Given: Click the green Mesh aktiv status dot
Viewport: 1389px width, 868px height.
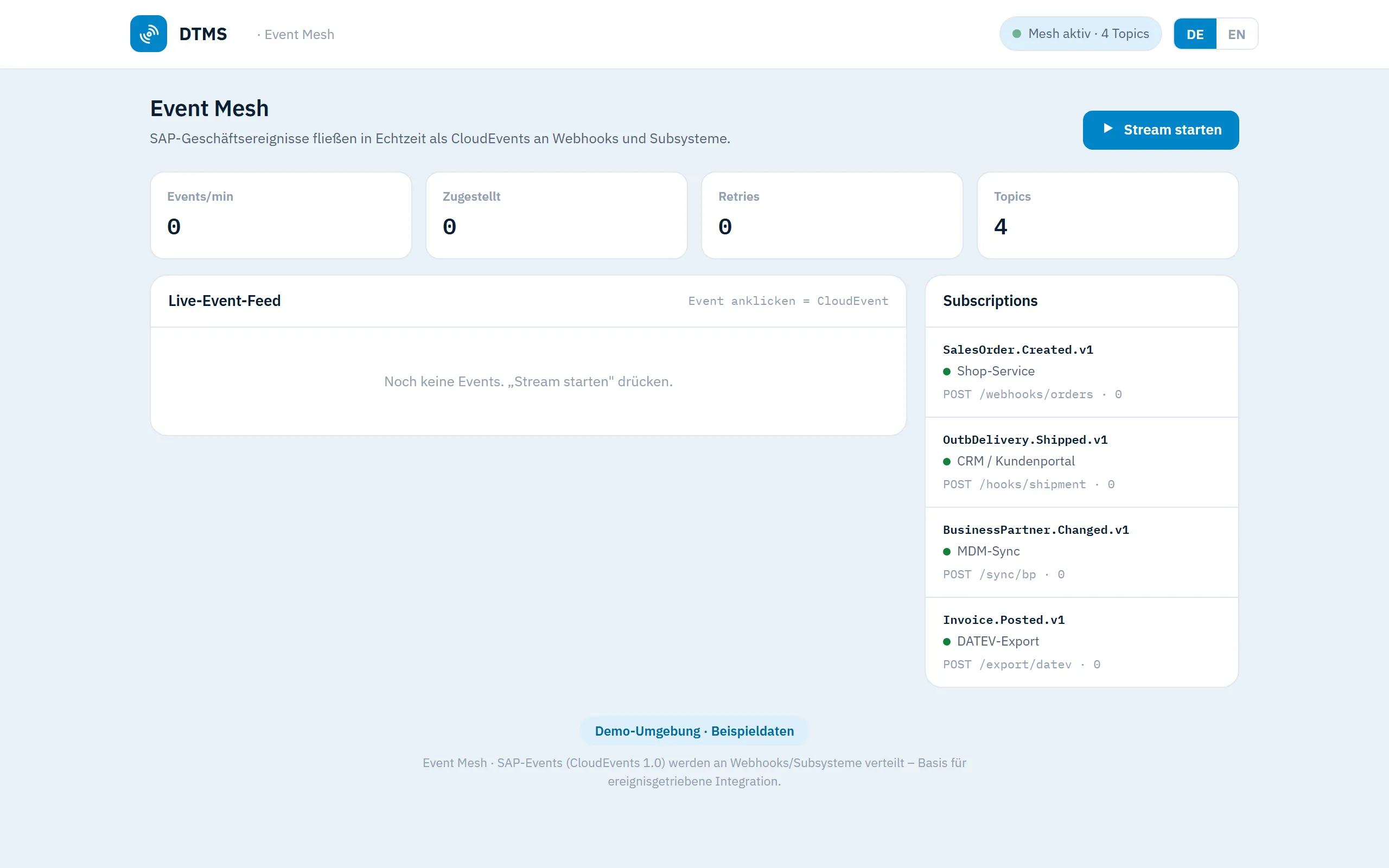Looking at the screenshot, I should [x=1016, y=34].
